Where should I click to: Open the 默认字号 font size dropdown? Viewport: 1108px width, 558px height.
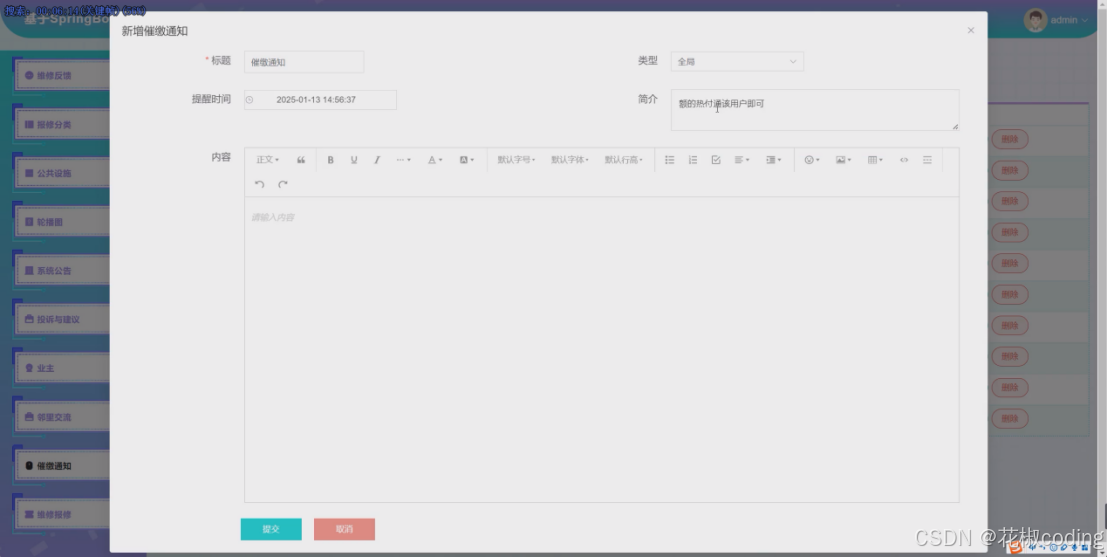[516, 160]
